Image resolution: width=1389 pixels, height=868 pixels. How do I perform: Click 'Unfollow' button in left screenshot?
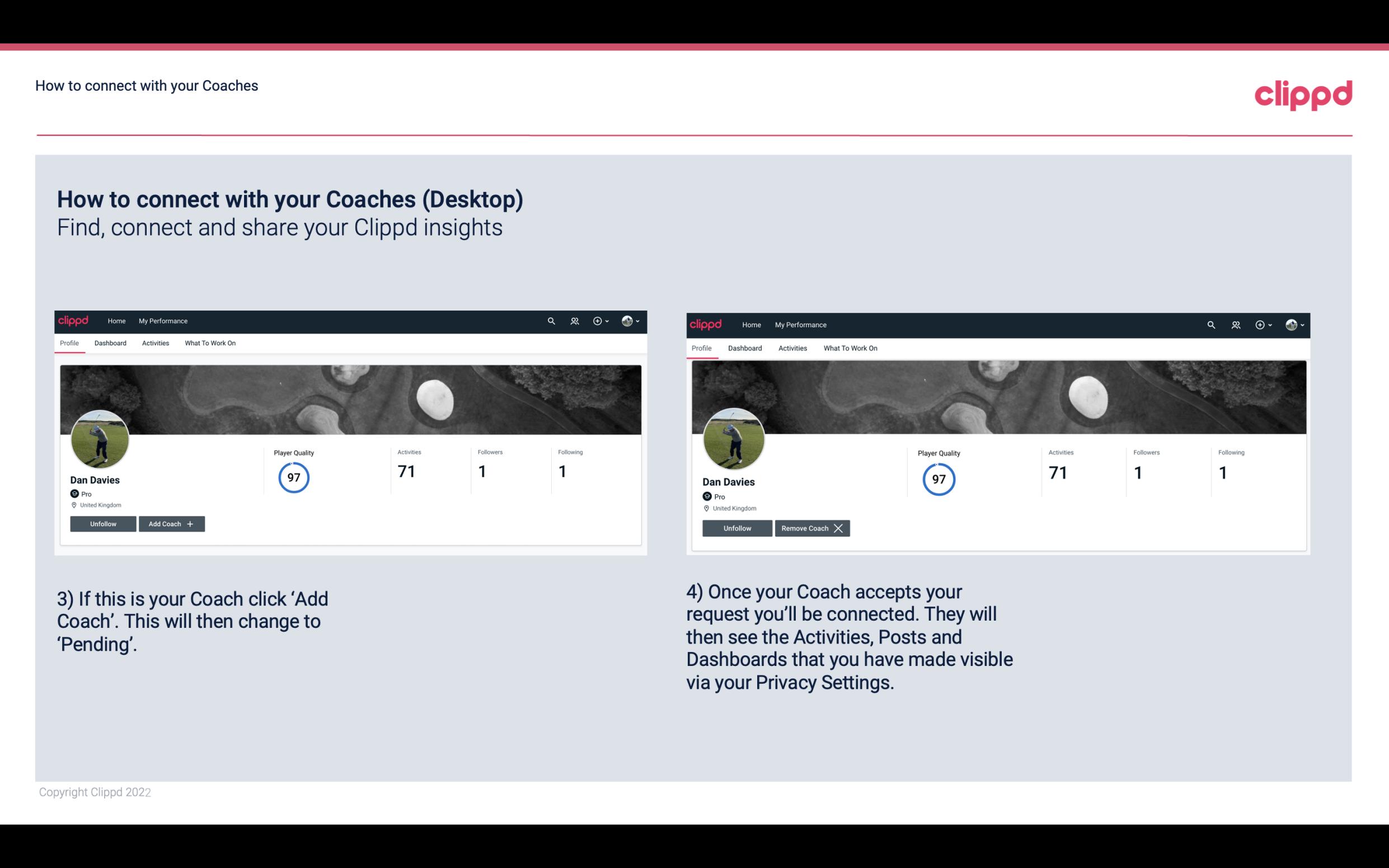[x=102, y=523]
